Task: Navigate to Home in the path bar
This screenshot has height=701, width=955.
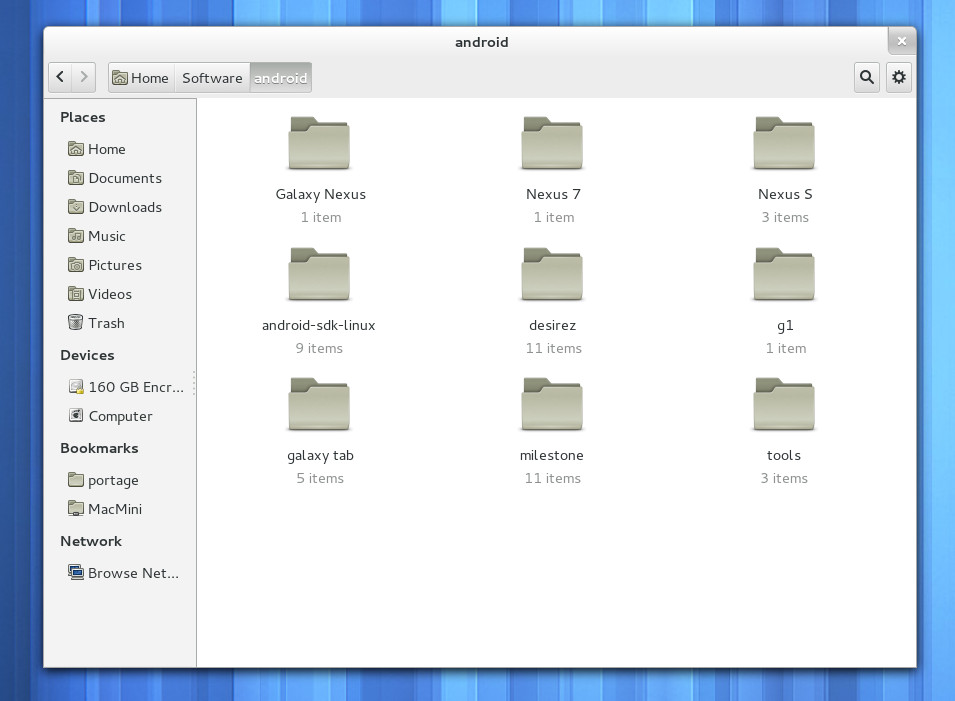Action: click(142, 78)
